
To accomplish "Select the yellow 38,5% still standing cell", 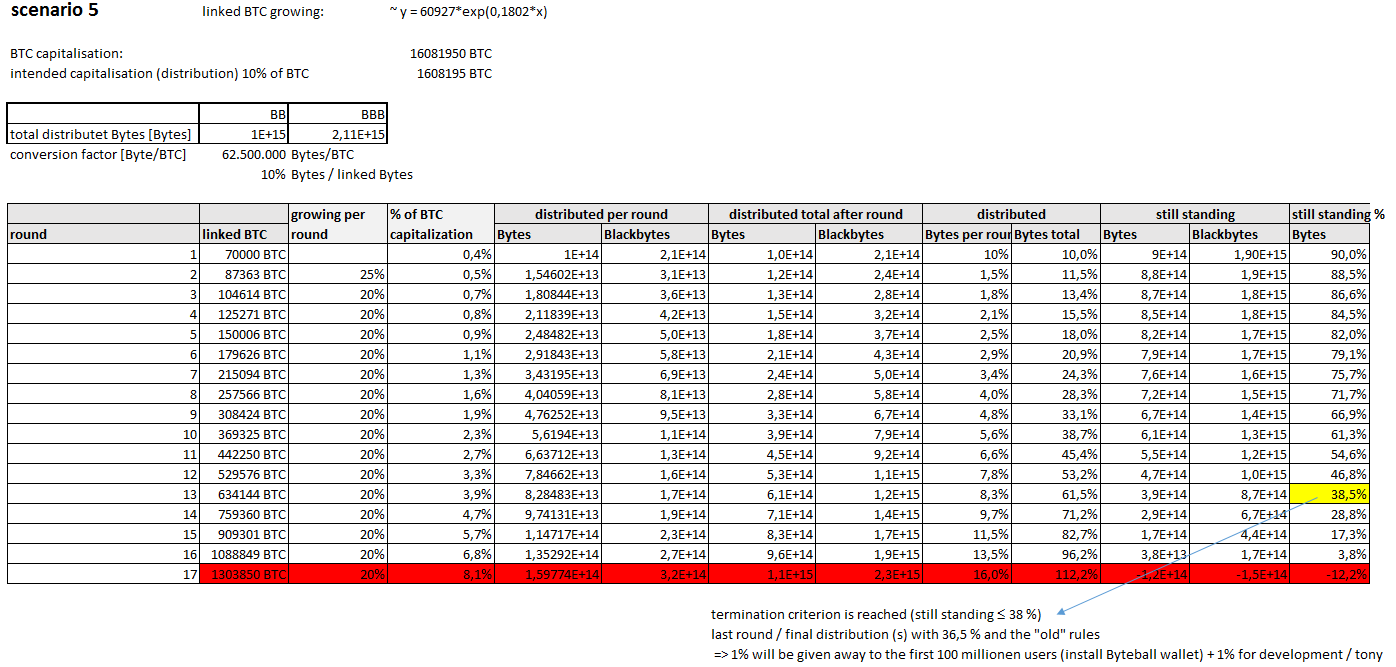I will point(1329,494).
